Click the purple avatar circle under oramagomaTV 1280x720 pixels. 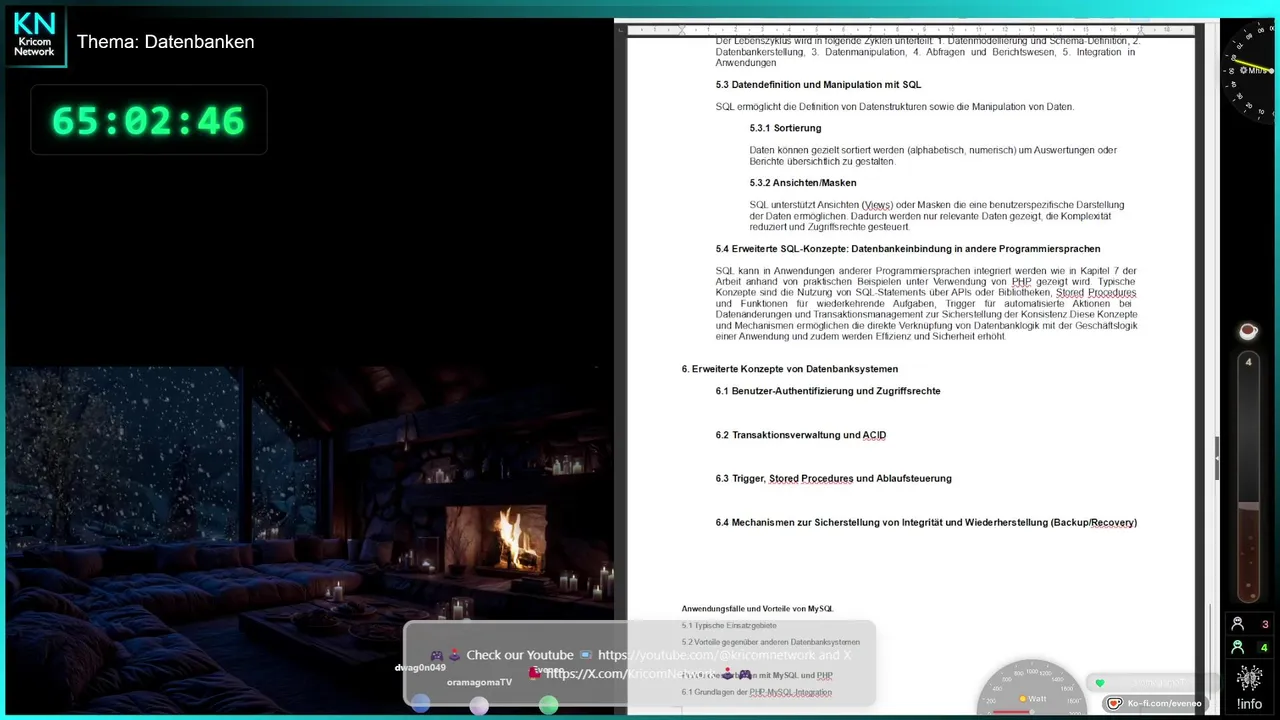pyautogui.click(x=479, y=705)
